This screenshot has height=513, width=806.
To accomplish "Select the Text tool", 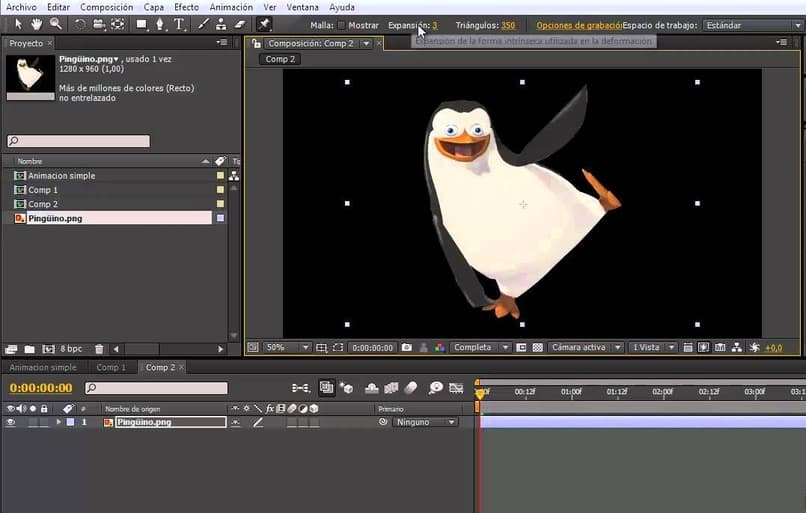I will click(179, 24).
